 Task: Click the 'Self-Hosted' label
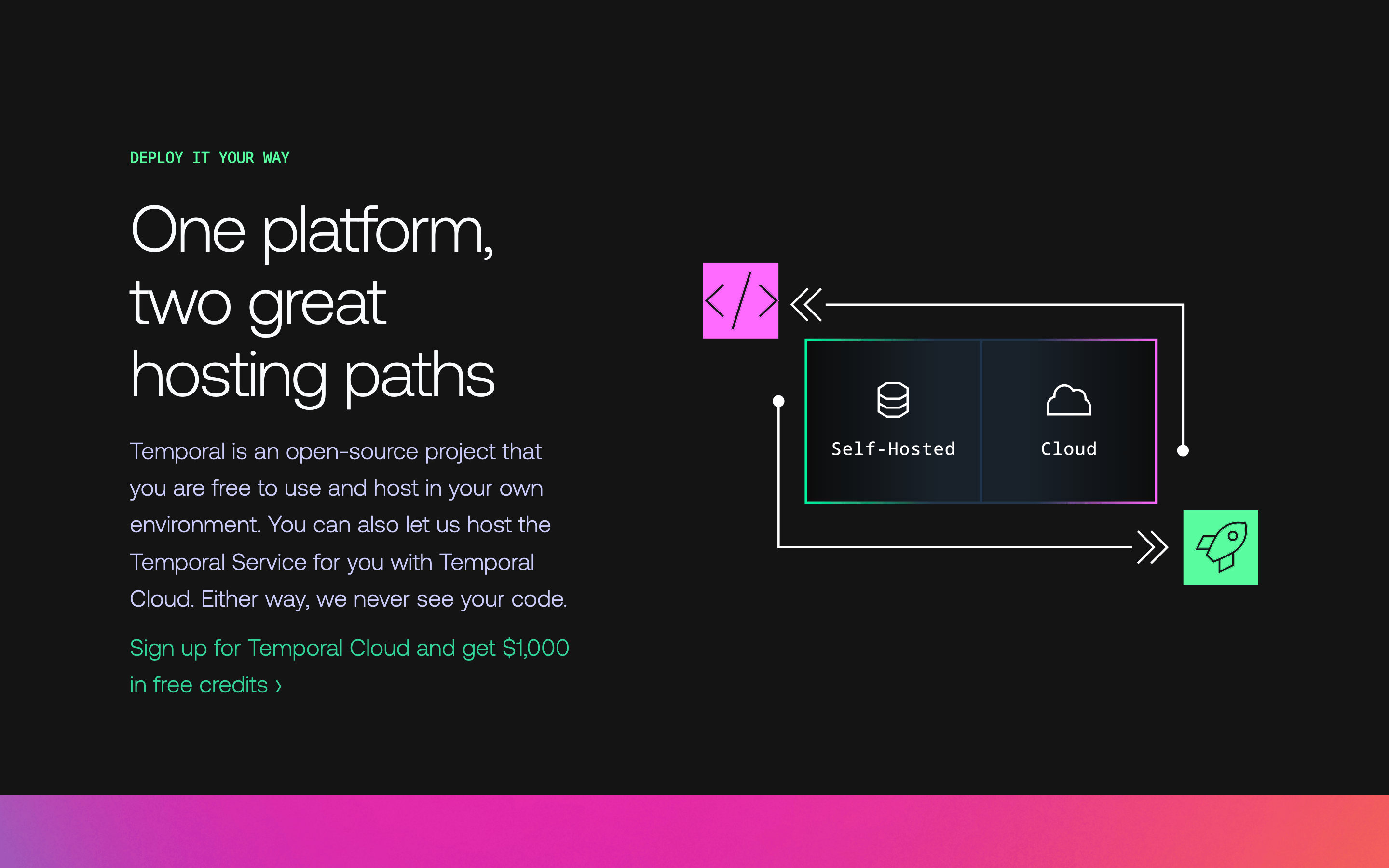[893, 448]
